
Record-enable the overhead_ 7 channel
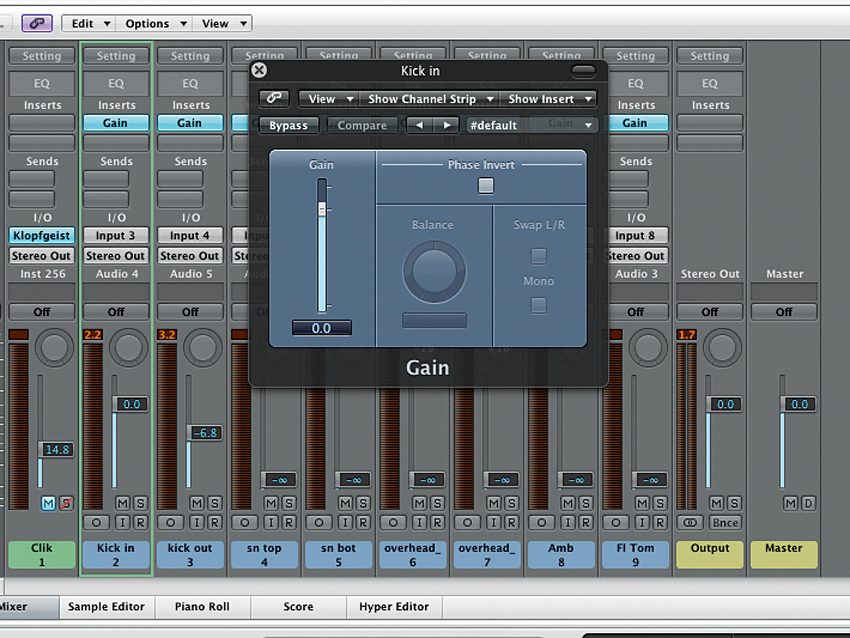tap(511, 523)
